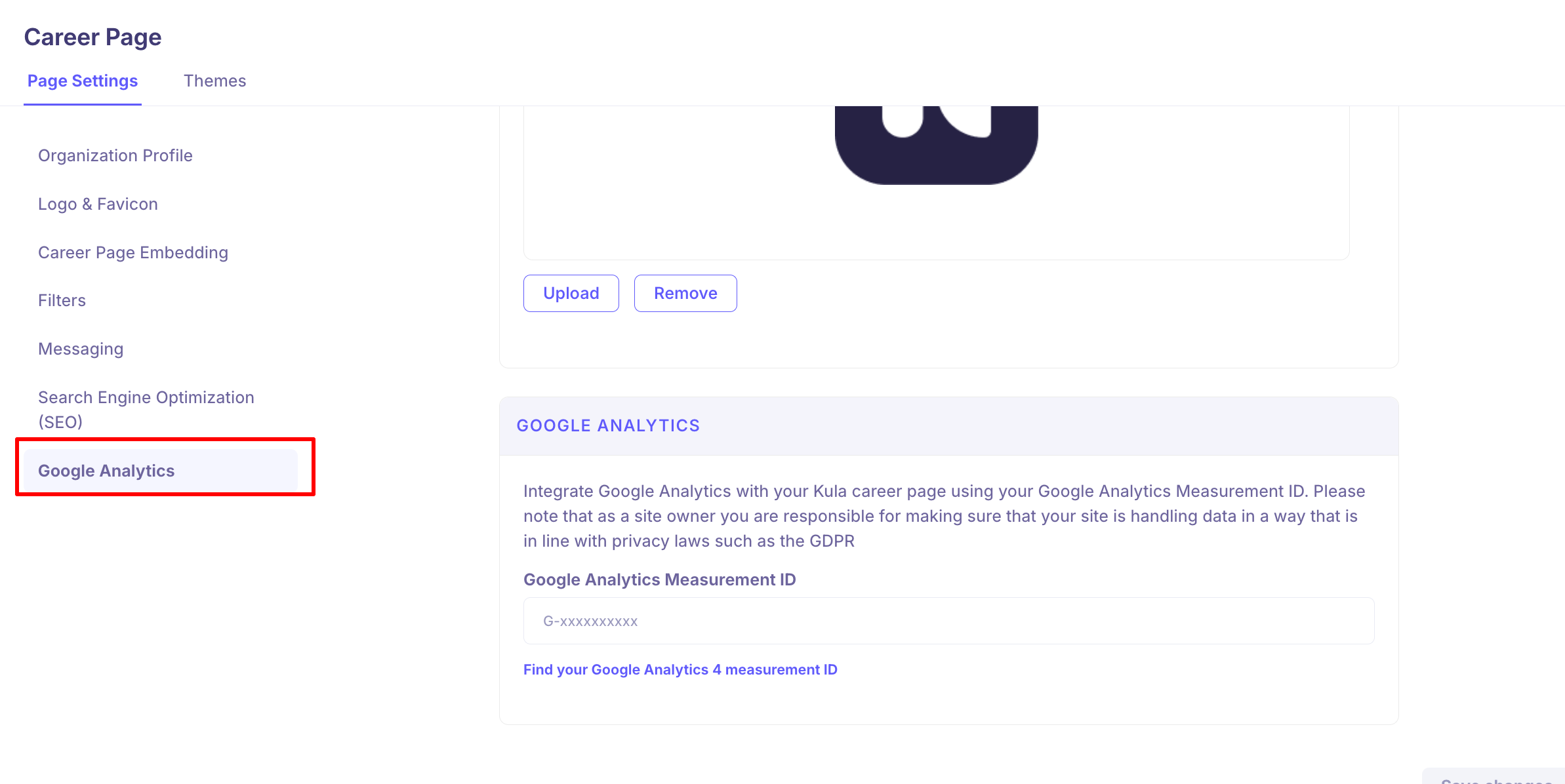The image size is (1565, 784).
Task: Click the Upload button
Action: tap(571, 293)
